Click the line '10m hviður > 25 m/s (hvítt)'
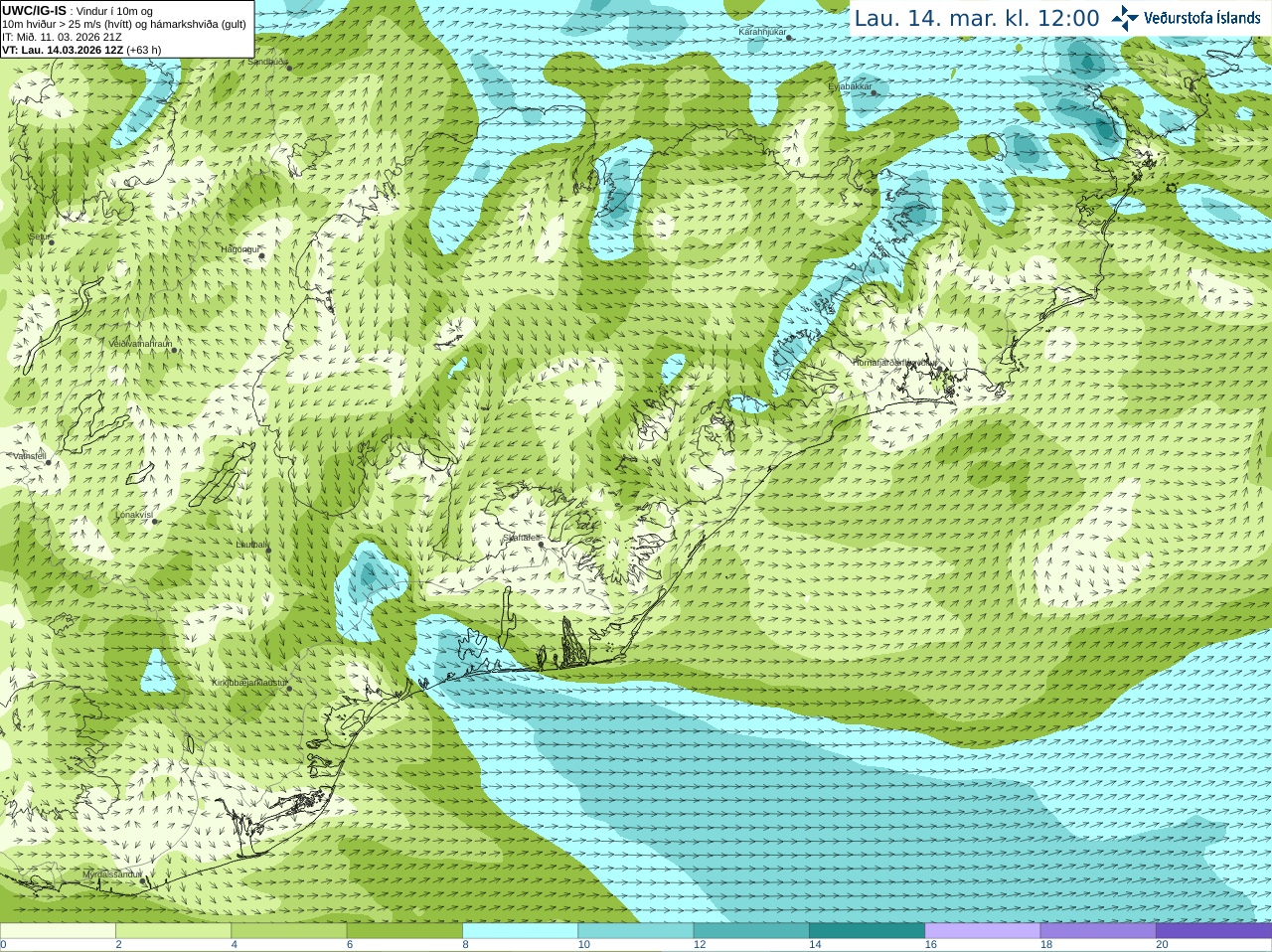This screenshot has height=952, width=1272. pos(70,24)
